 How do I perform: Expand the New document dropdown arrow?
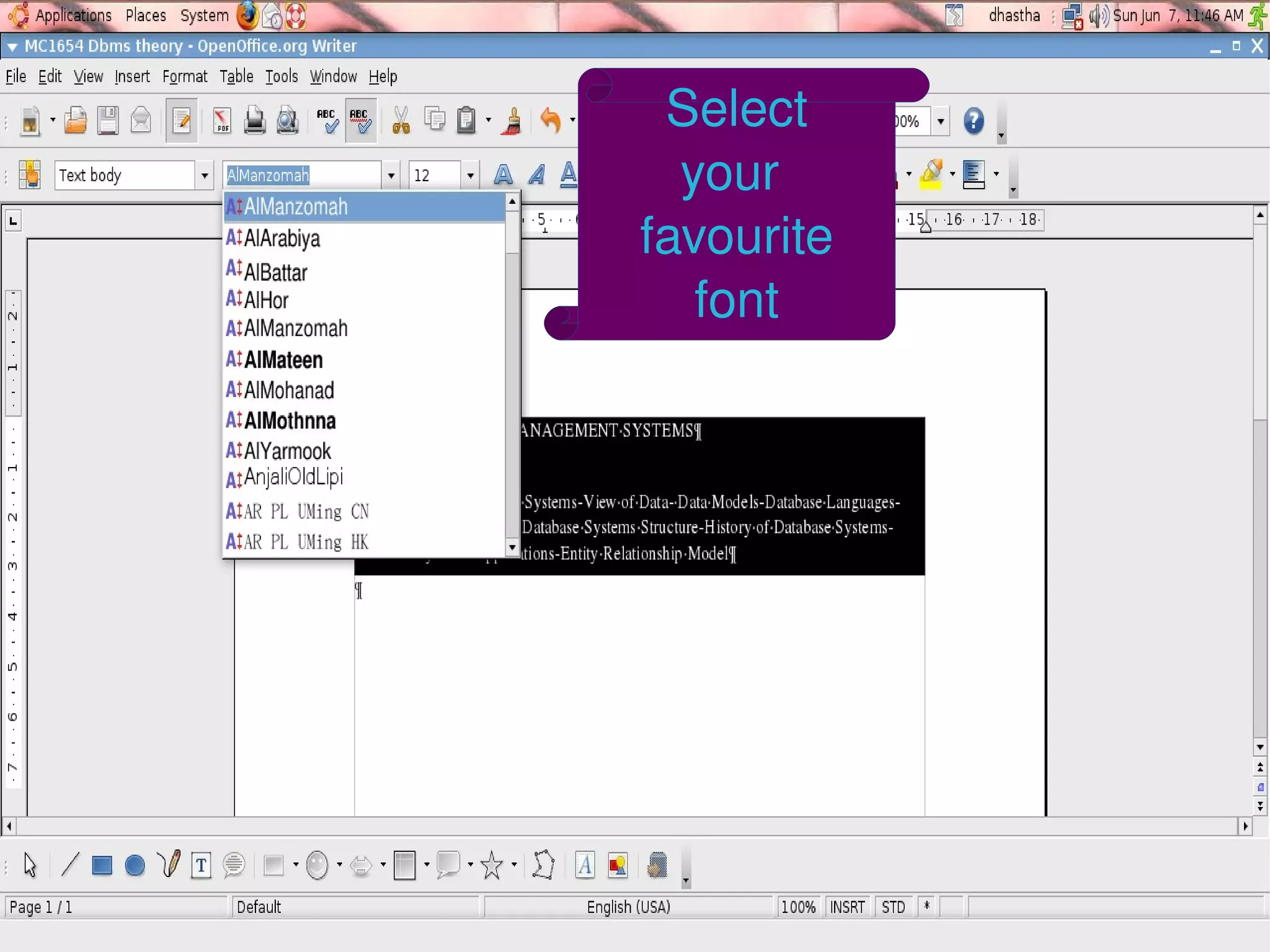tap(53, 120)
